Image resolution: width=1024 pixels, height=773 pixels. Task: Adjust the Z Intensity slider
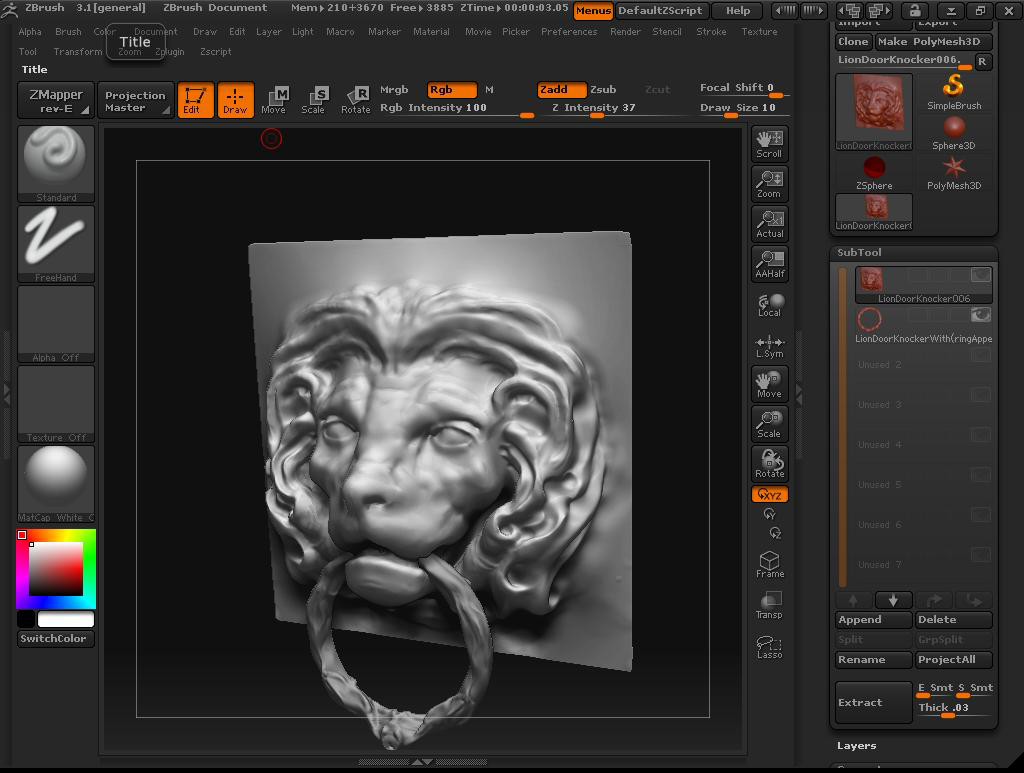coord(594,109)
